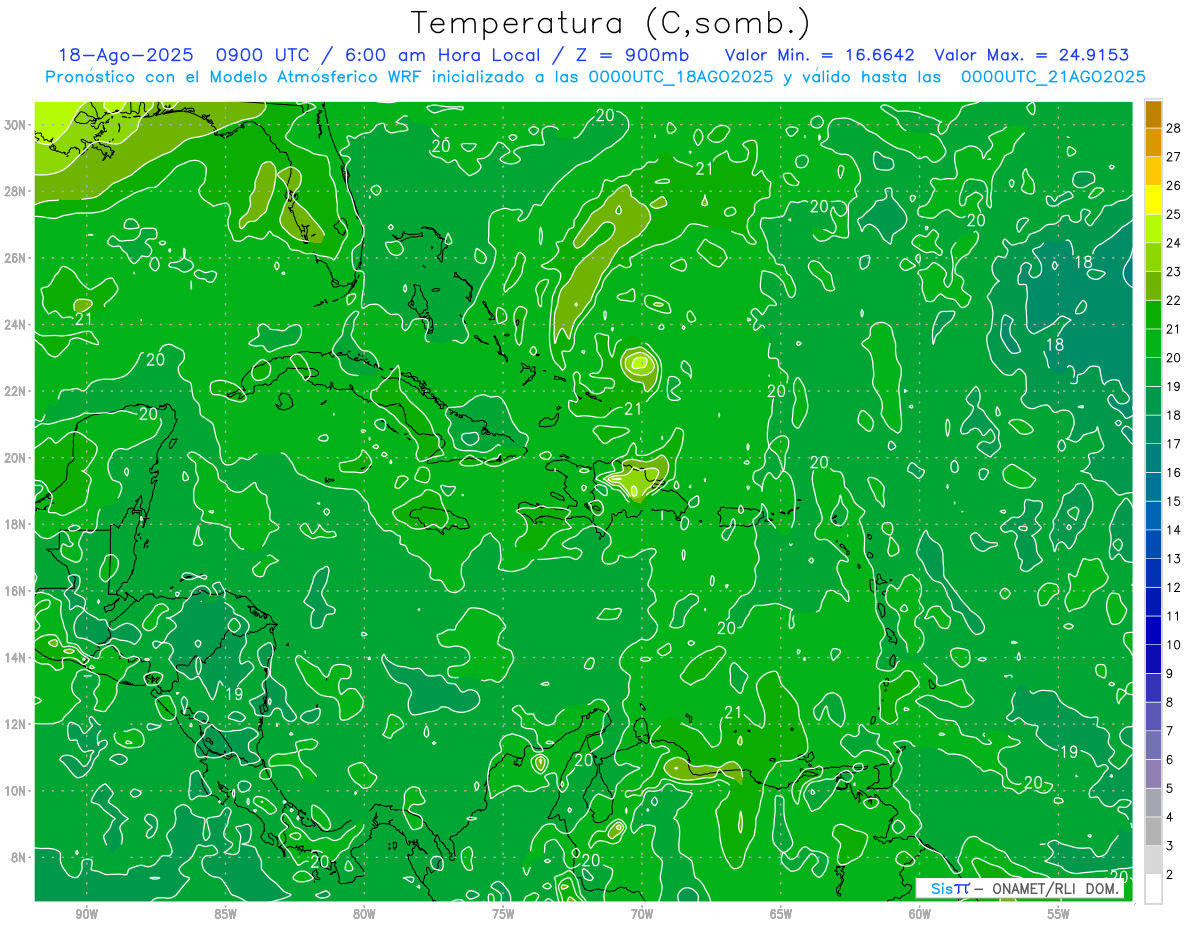Image resolution: width=1200 pixels, height=927 pixels.
Task: Click the color scale label "26"
Action: tap(1174, 186)
